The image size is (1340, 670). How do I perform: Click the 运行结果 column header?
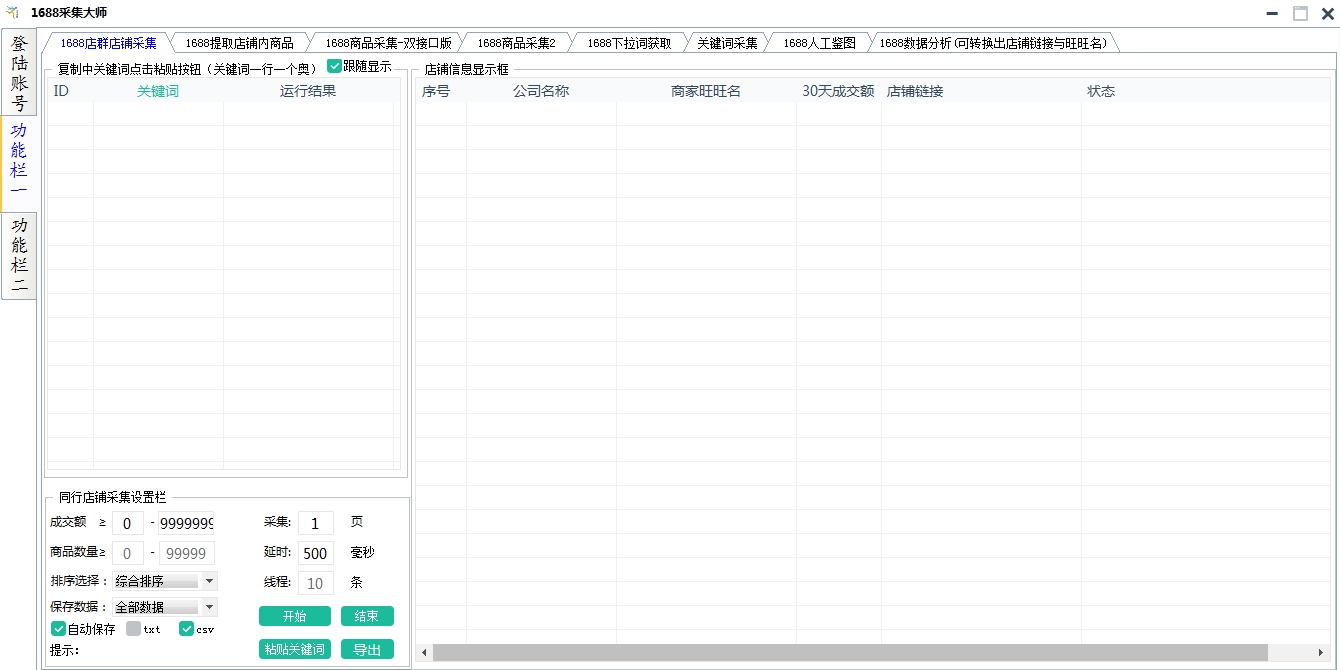pos(308,91)
